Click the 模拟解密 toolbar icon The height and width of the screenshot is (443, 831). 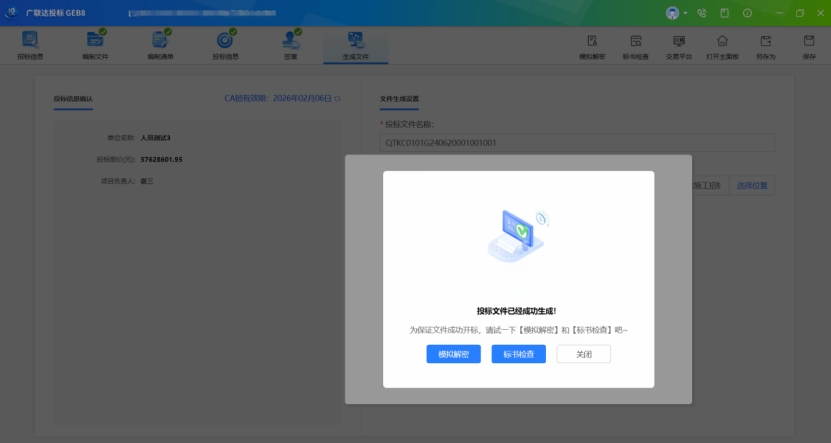pos(592,45)
